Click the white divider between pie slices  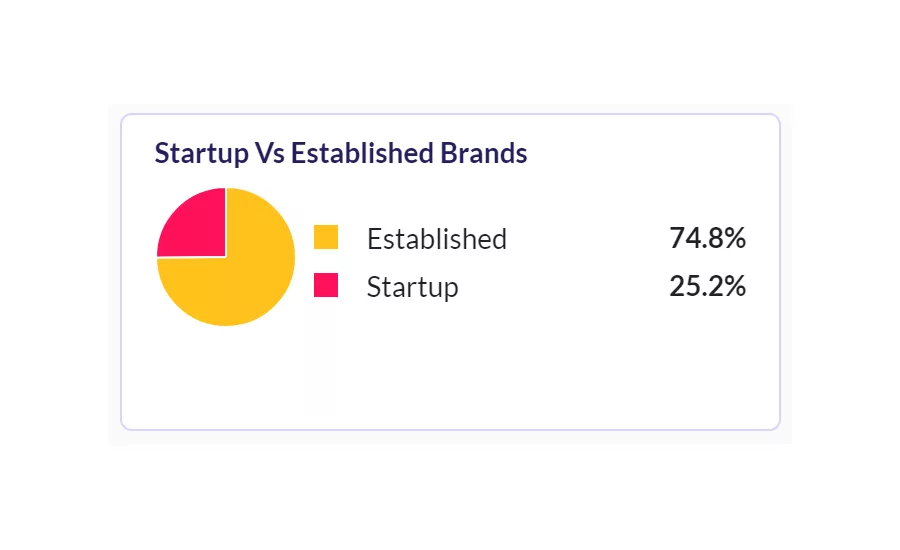point(226,222)
